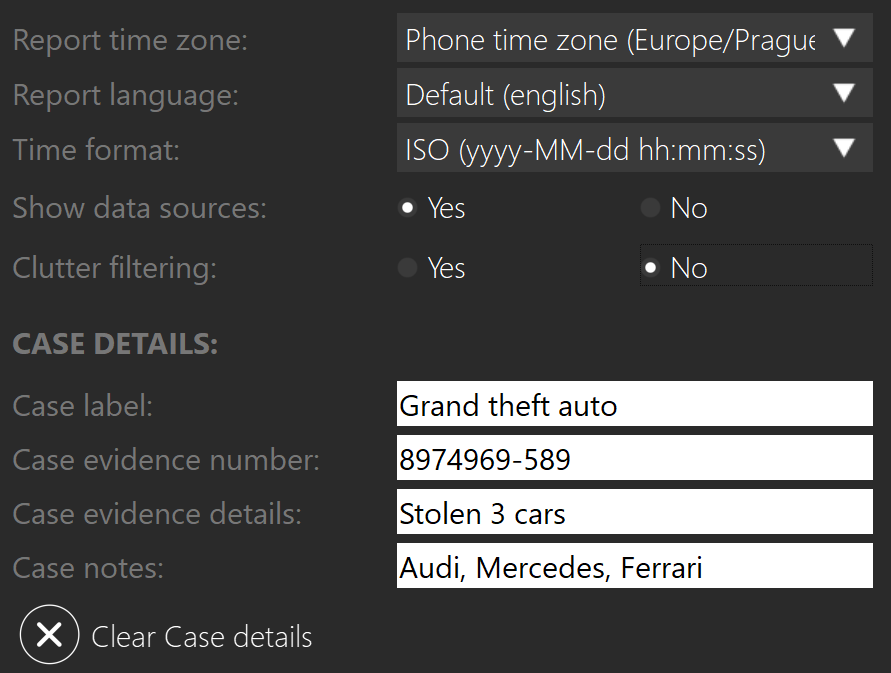Select Yes for Show data sources
This screenshot has width=891, height=673.
(x=407, y=207)
